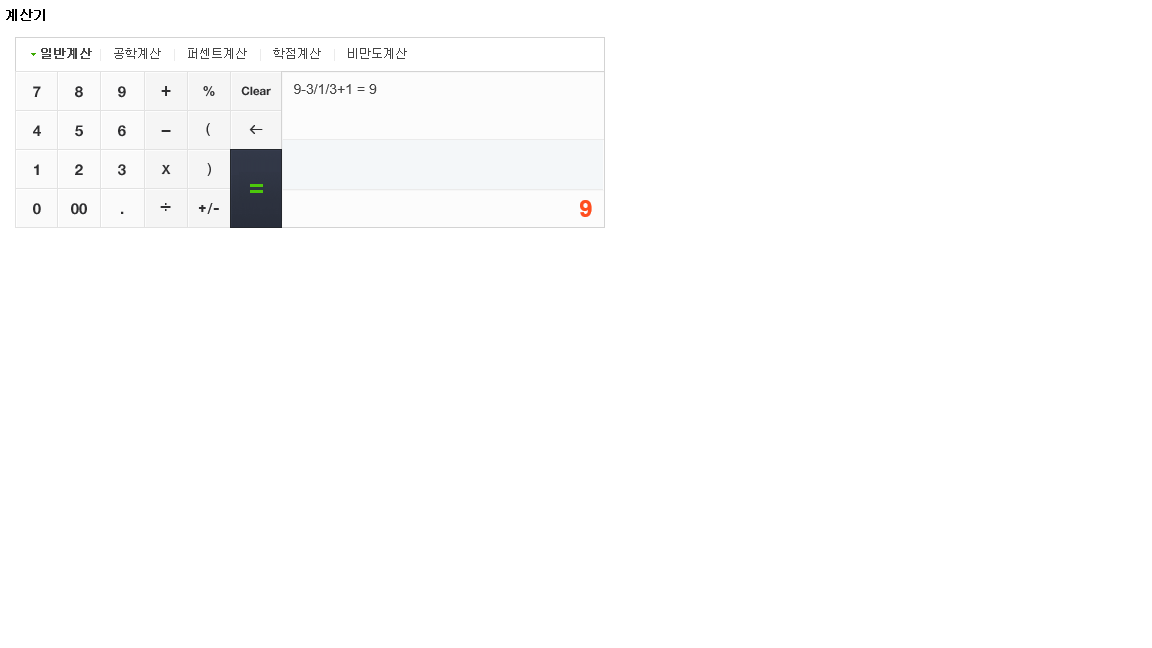Click the percent % key
This screenshot has width=1152, height=648.
209,91
